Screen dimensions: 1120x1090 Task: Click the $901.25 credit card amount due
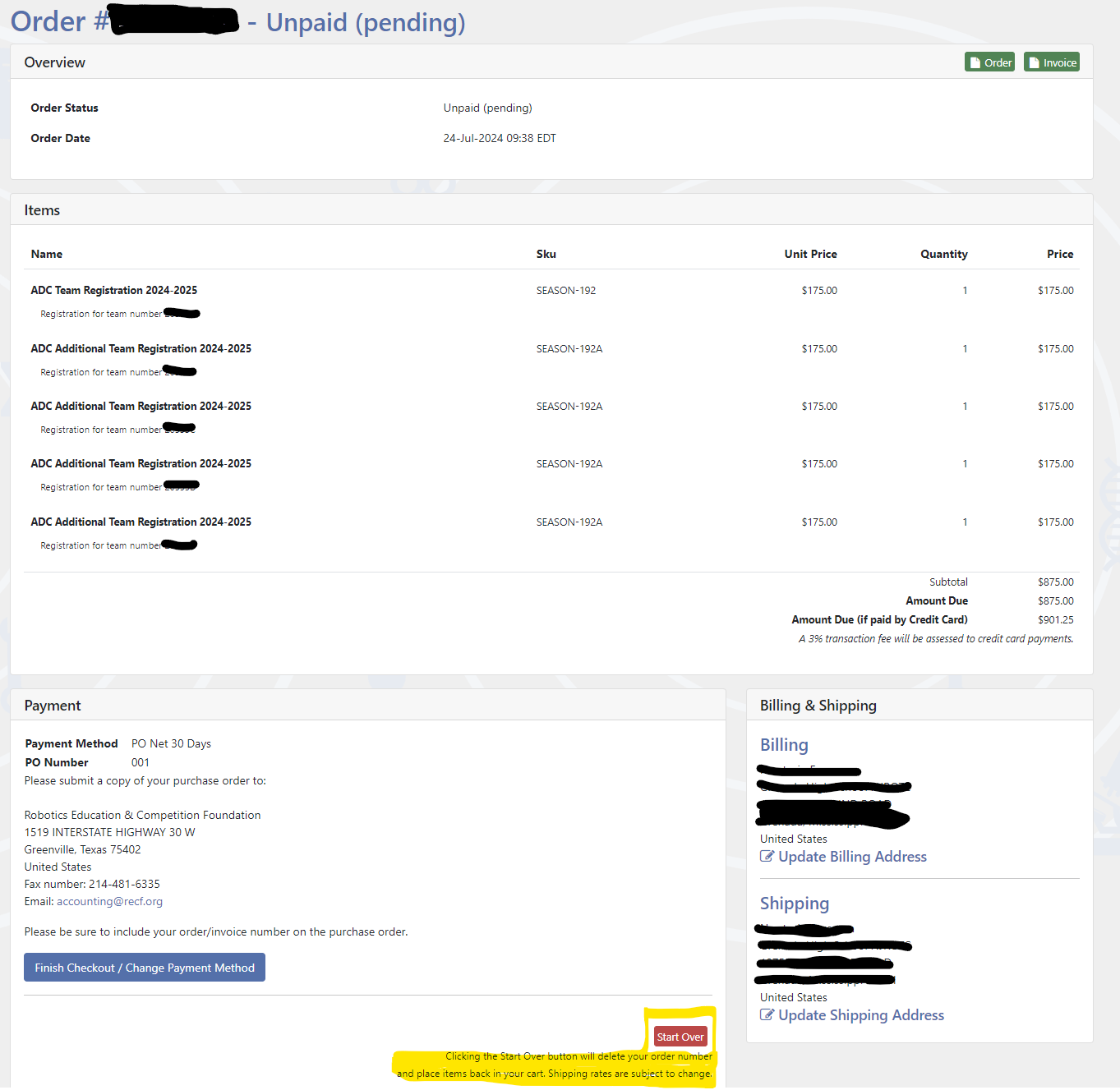(x=1055, y=620)
